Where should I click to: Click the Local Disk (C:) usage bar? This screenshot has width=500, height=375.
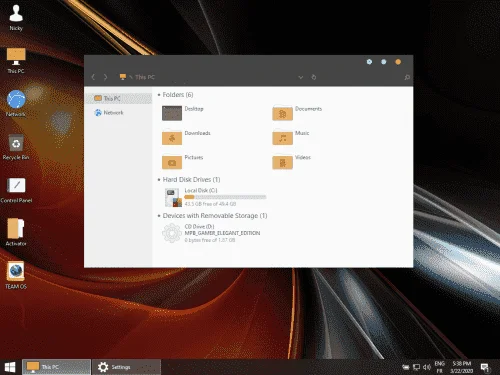pyautogui.click(x=225, y=197)
